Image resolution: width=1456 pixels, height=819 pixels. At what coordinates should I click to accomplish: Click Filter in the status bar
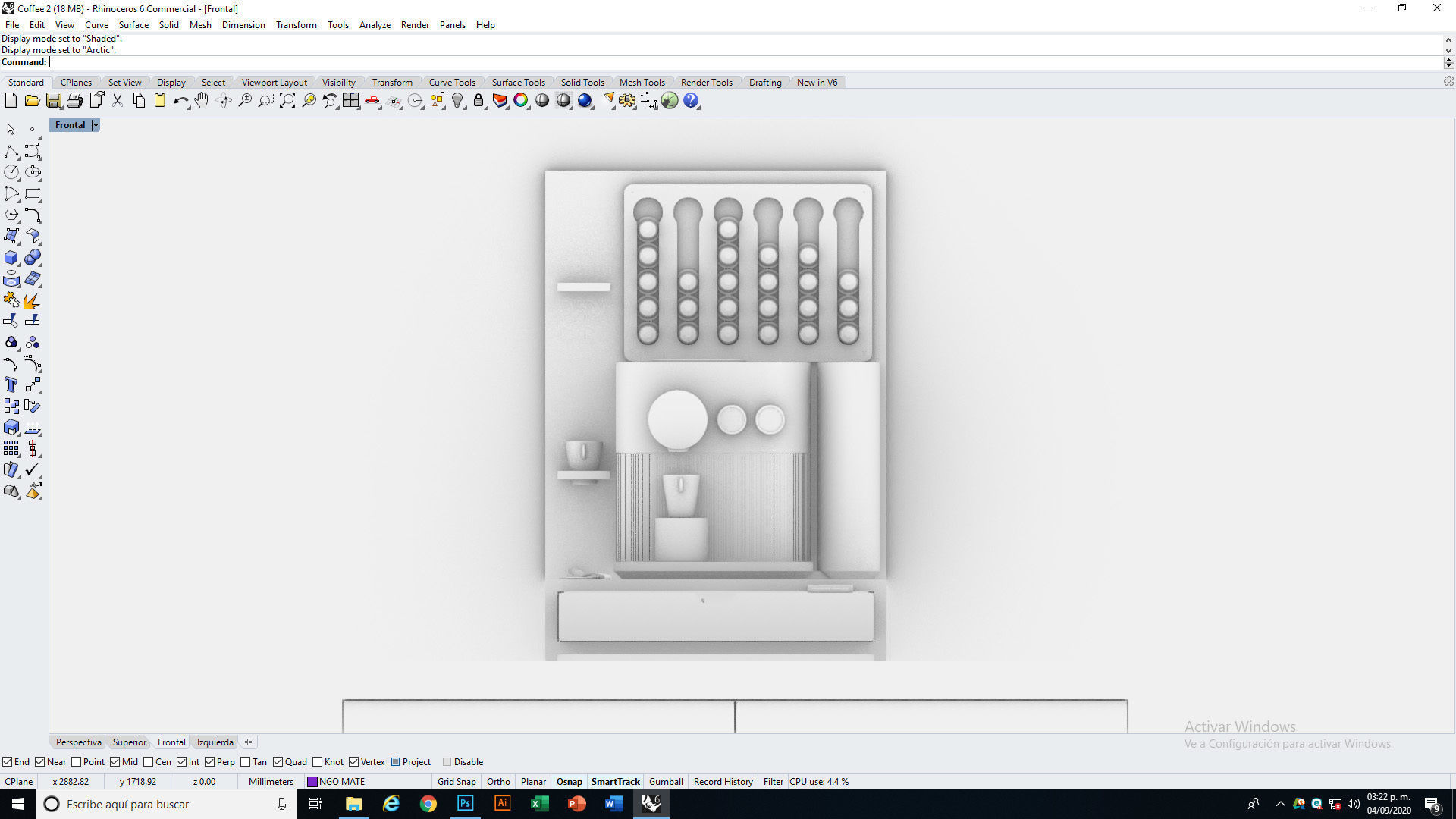[773, 782]
